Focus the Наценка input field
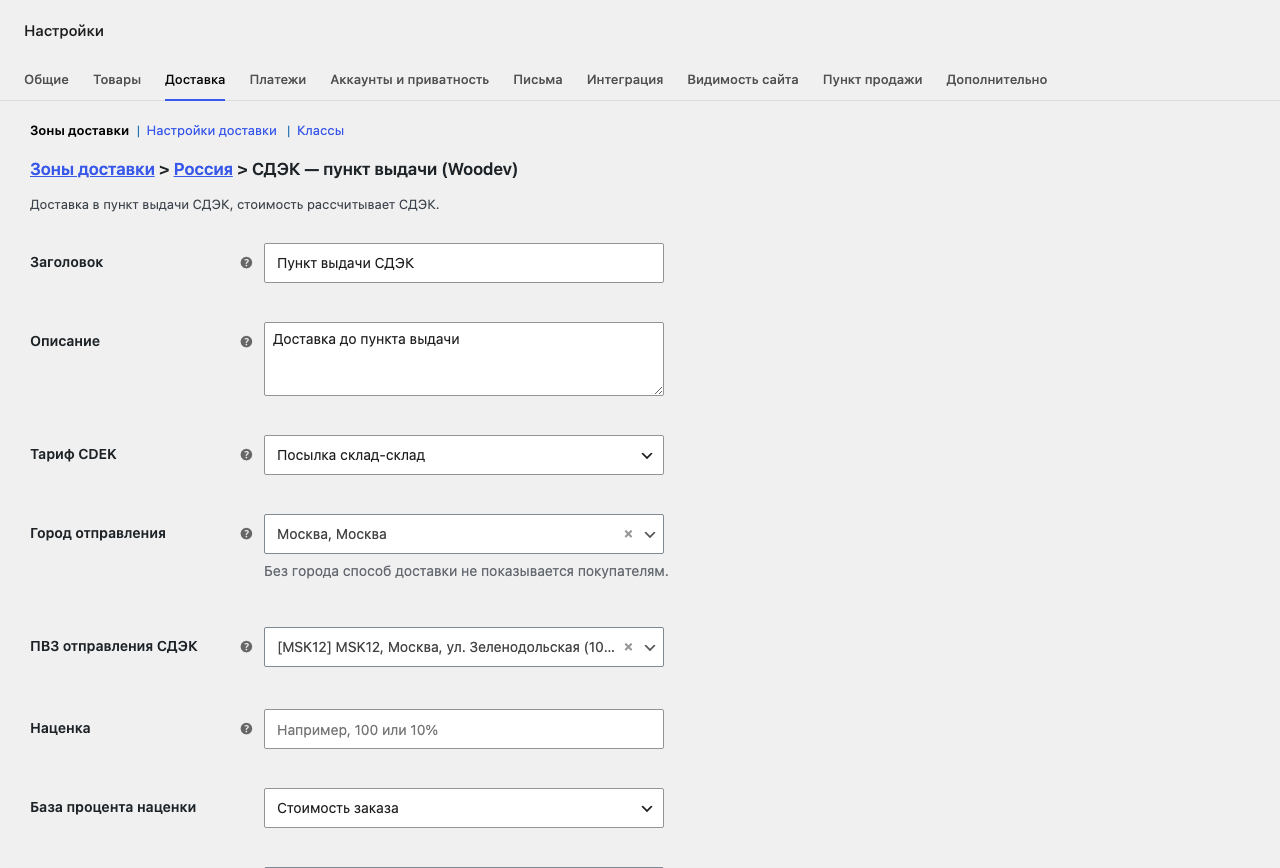1280x868 pixels. click(464, 729)
